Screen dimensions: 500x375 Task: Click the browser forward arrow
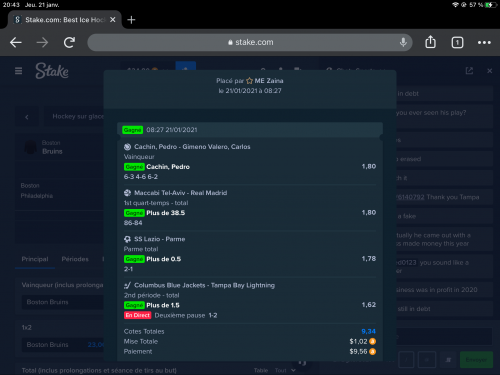click(x=42, y=42)
